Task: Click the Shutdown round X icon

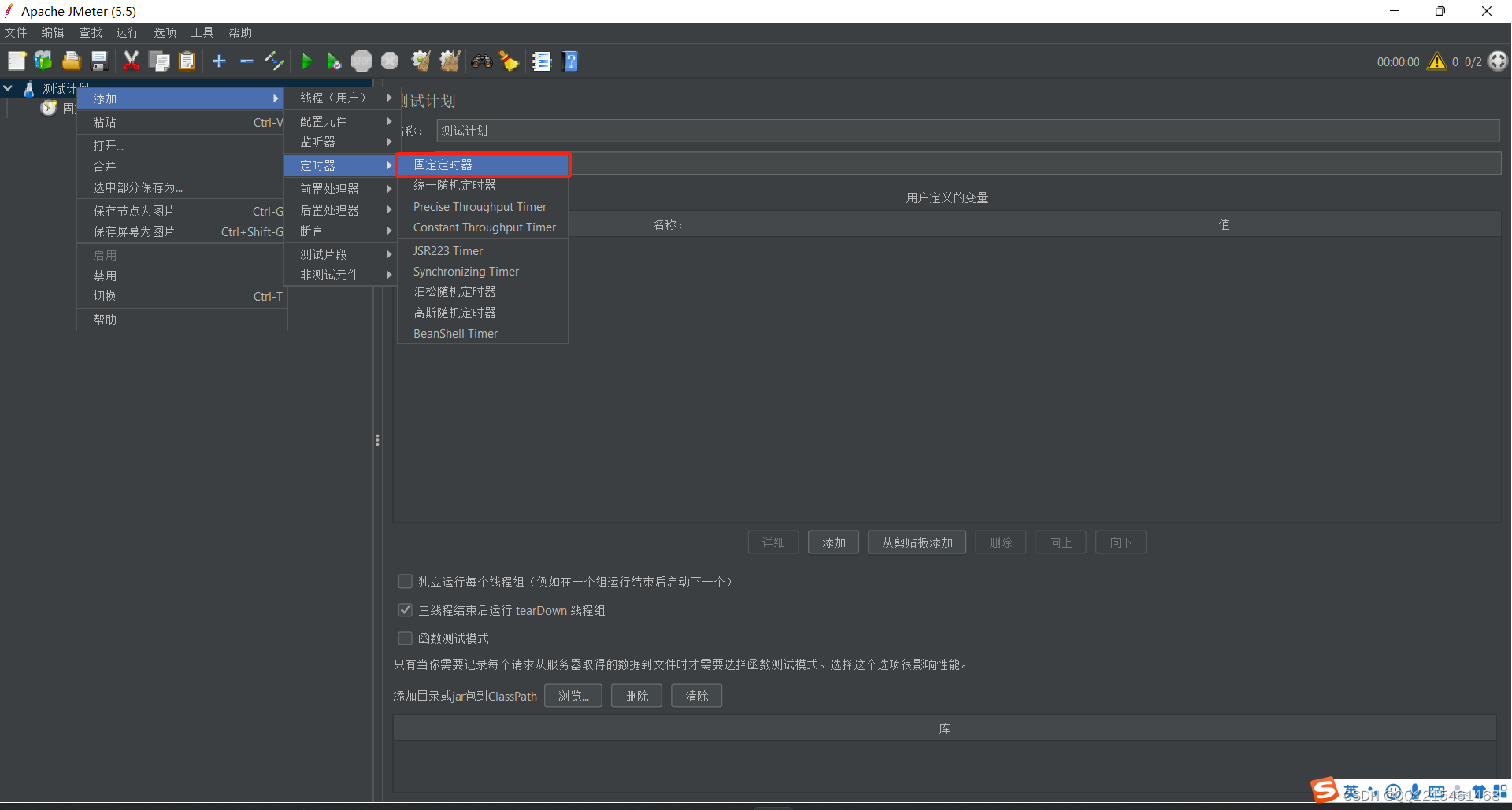Action: [390, 61]
